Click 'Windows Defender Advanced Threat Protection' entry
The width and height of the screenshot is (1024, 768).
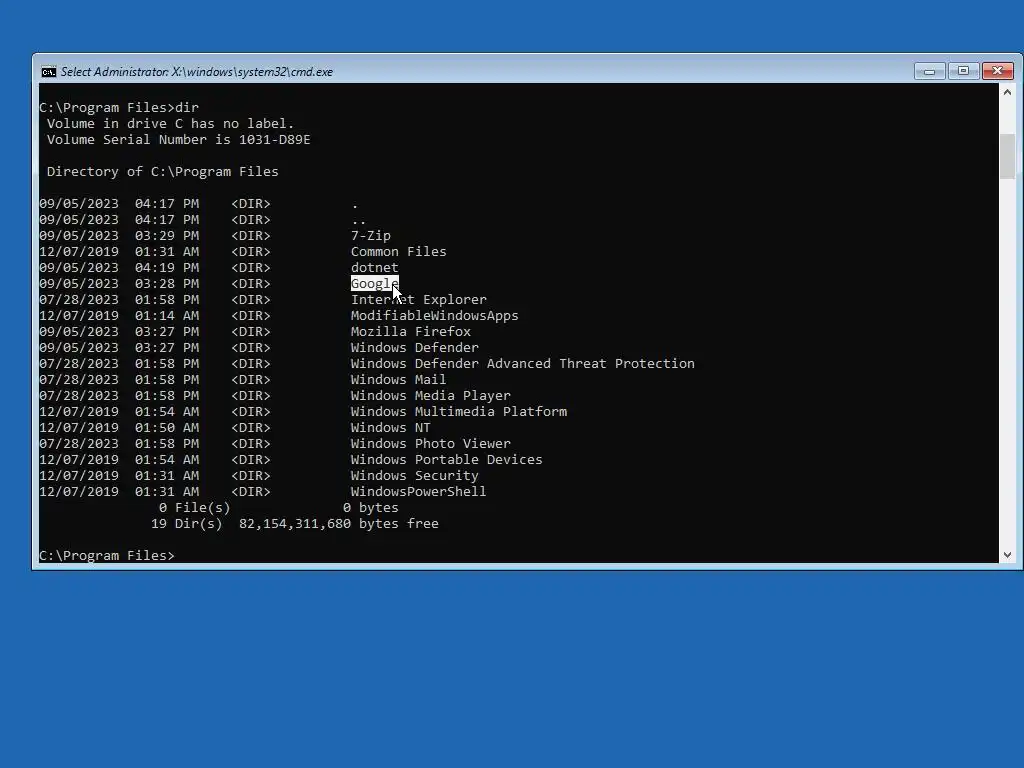click(522, 364)
